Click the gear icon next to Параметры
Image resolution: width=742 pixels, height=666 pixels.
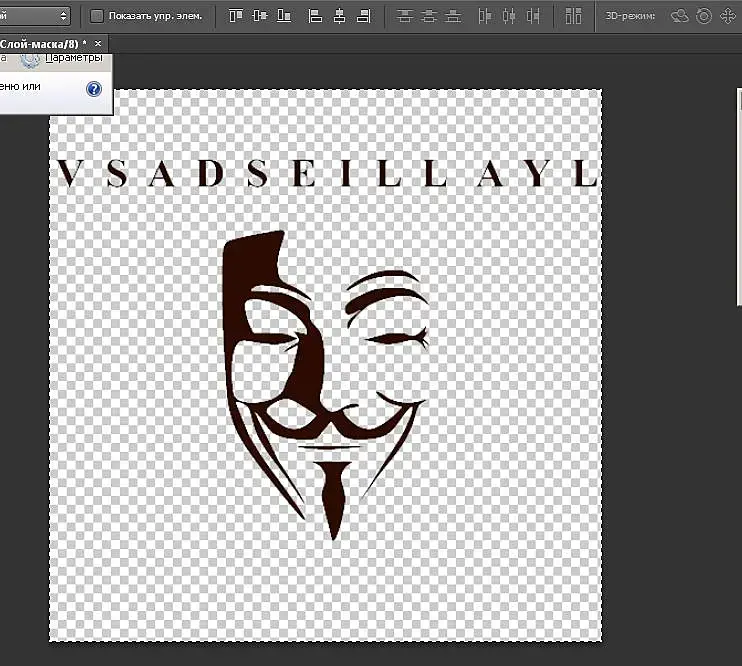click(x=30, y=60)
